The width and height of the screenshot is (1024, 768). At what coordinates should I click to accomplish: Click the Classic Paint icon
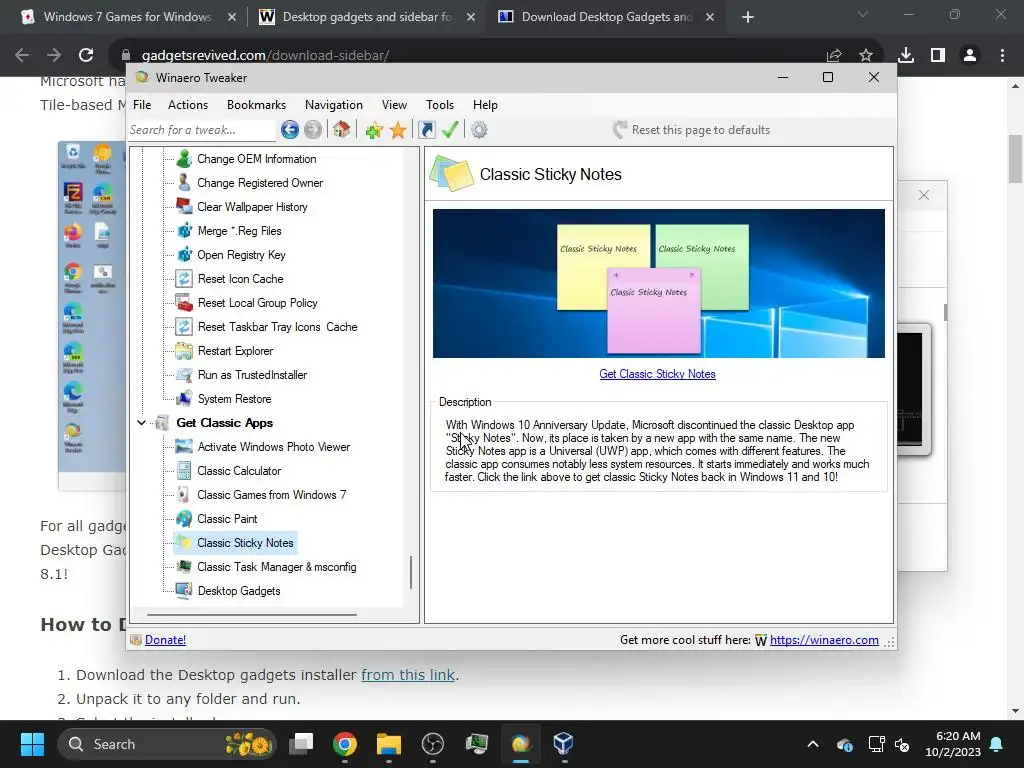(x=184, y=519)
